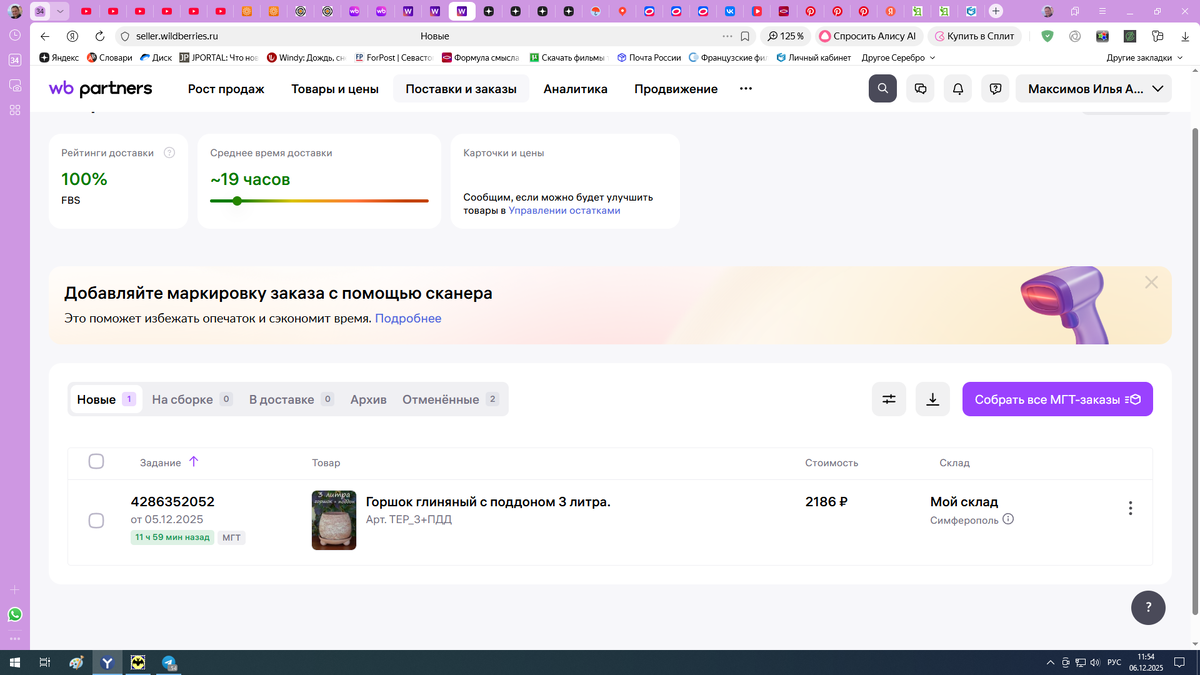Screen dimensions: 1200x675
Task: Switch to the В доставке tab
Action: pyautogui.click(x=291, y=399)
